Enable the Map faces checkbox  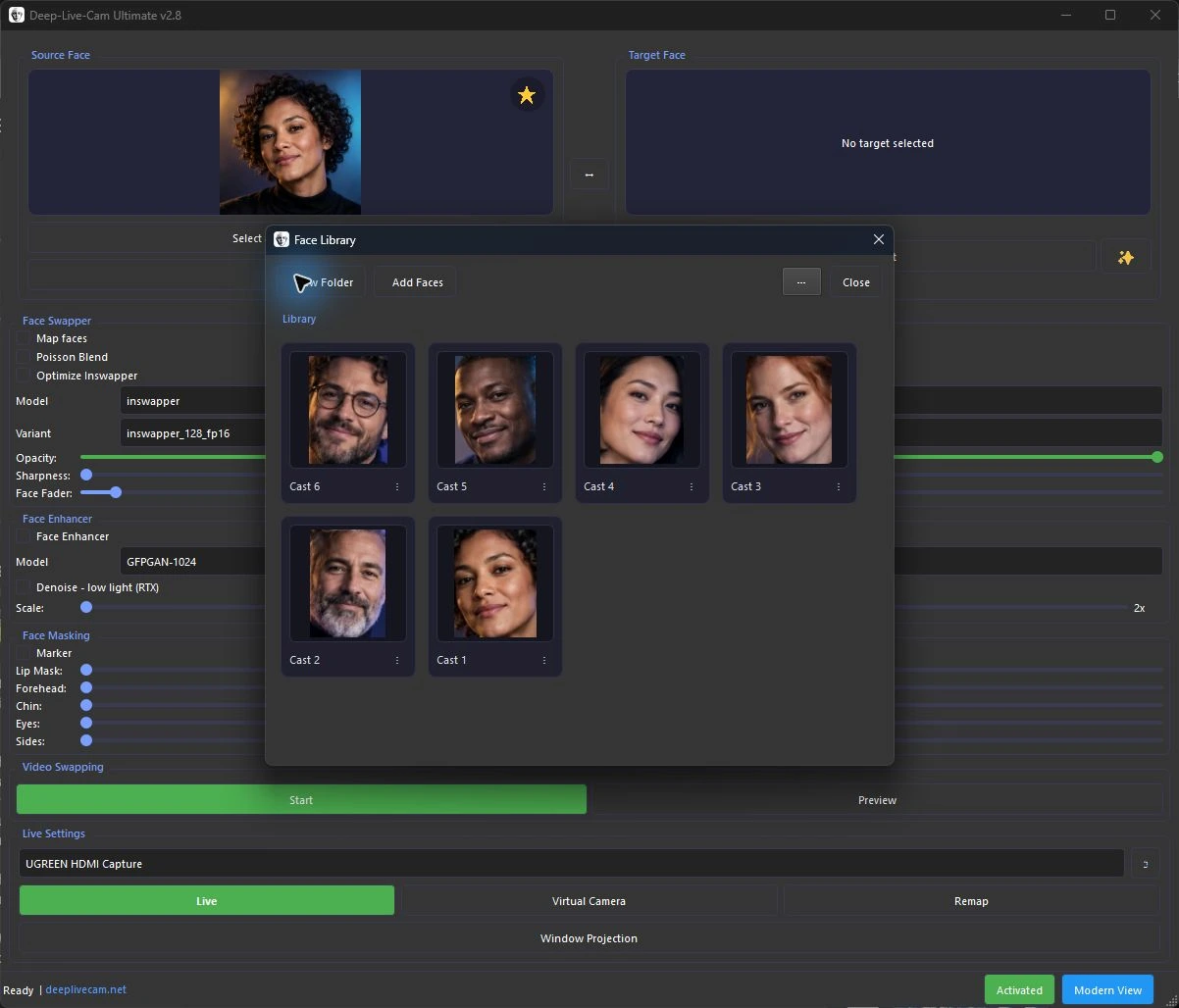tap(24, 338)
